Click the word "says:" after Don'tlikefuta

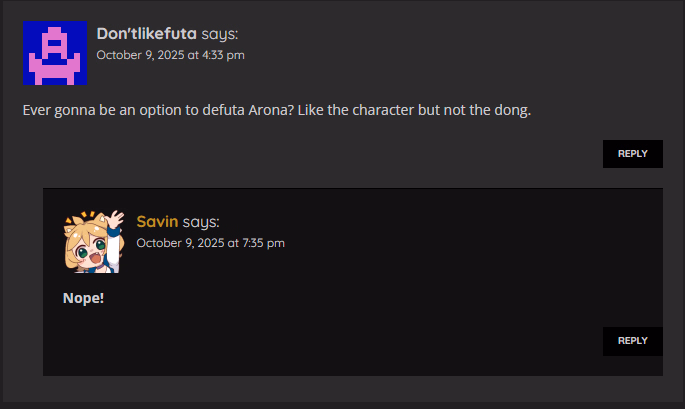click(x=219, y=34)
